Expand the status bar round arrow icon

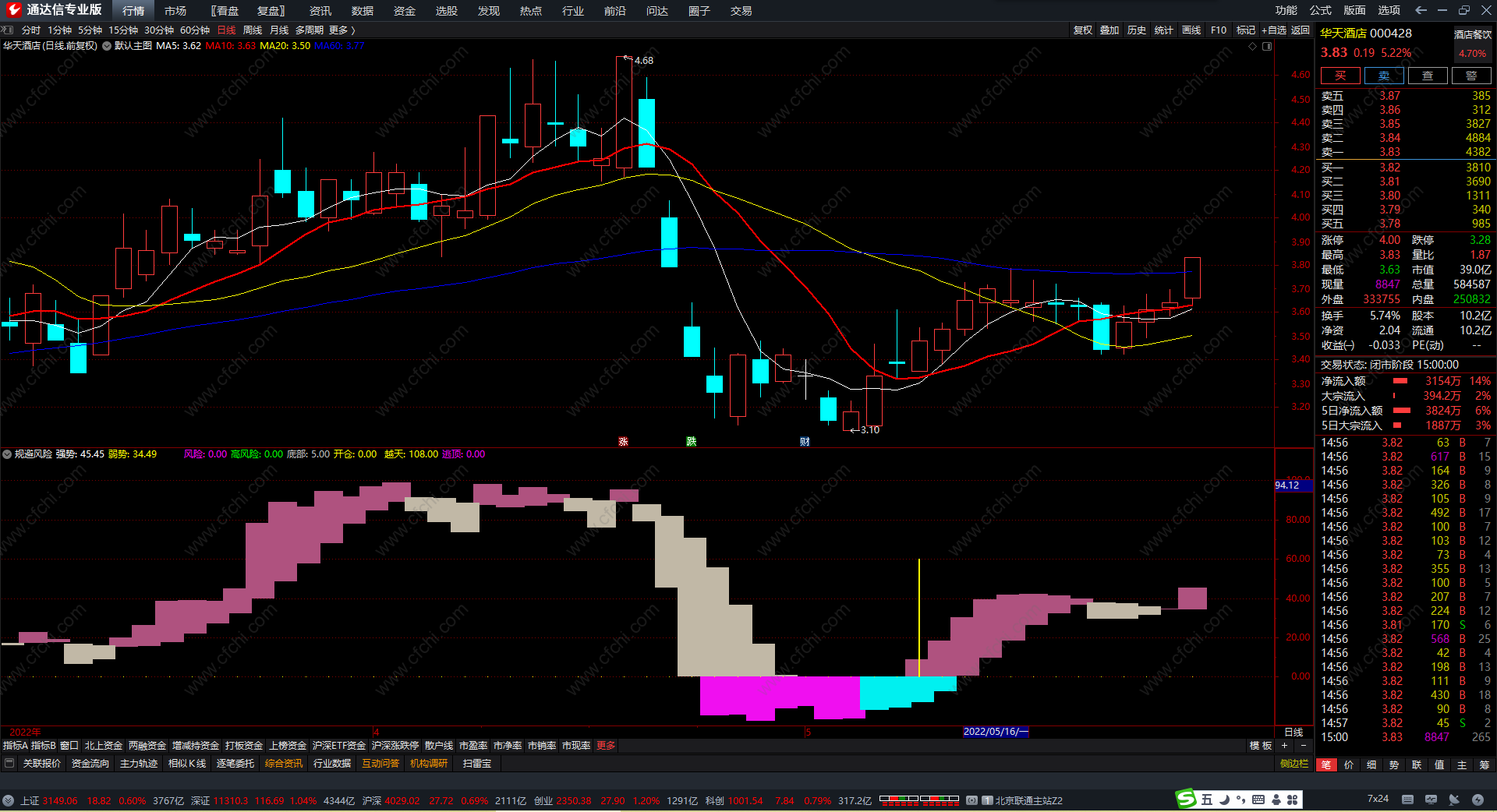8,800
